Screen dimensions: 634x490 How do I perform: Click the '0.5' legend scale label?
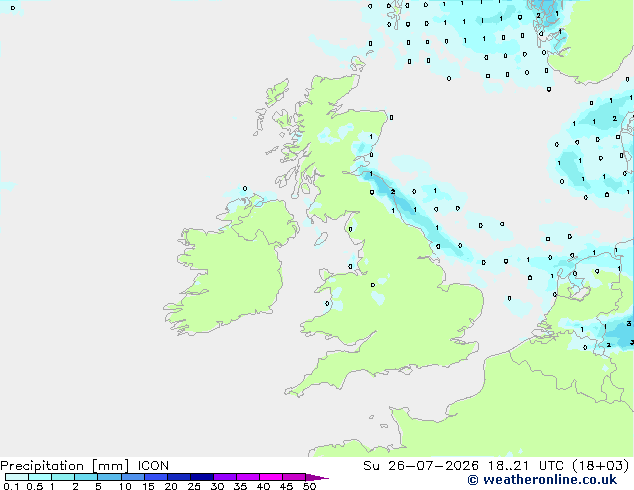tap(35, 486)
